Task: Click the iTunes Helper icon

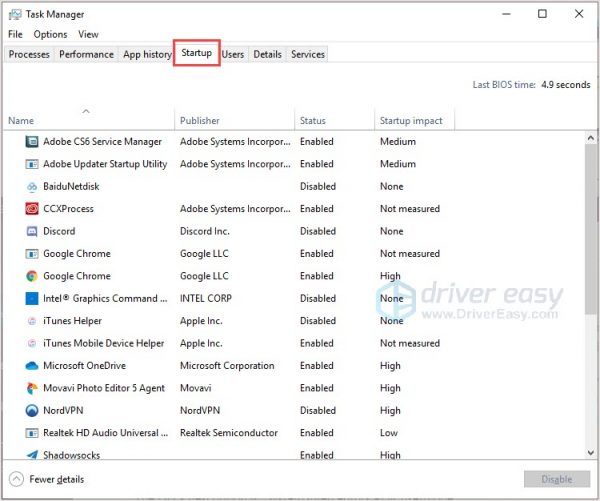Action: (32, 321)
